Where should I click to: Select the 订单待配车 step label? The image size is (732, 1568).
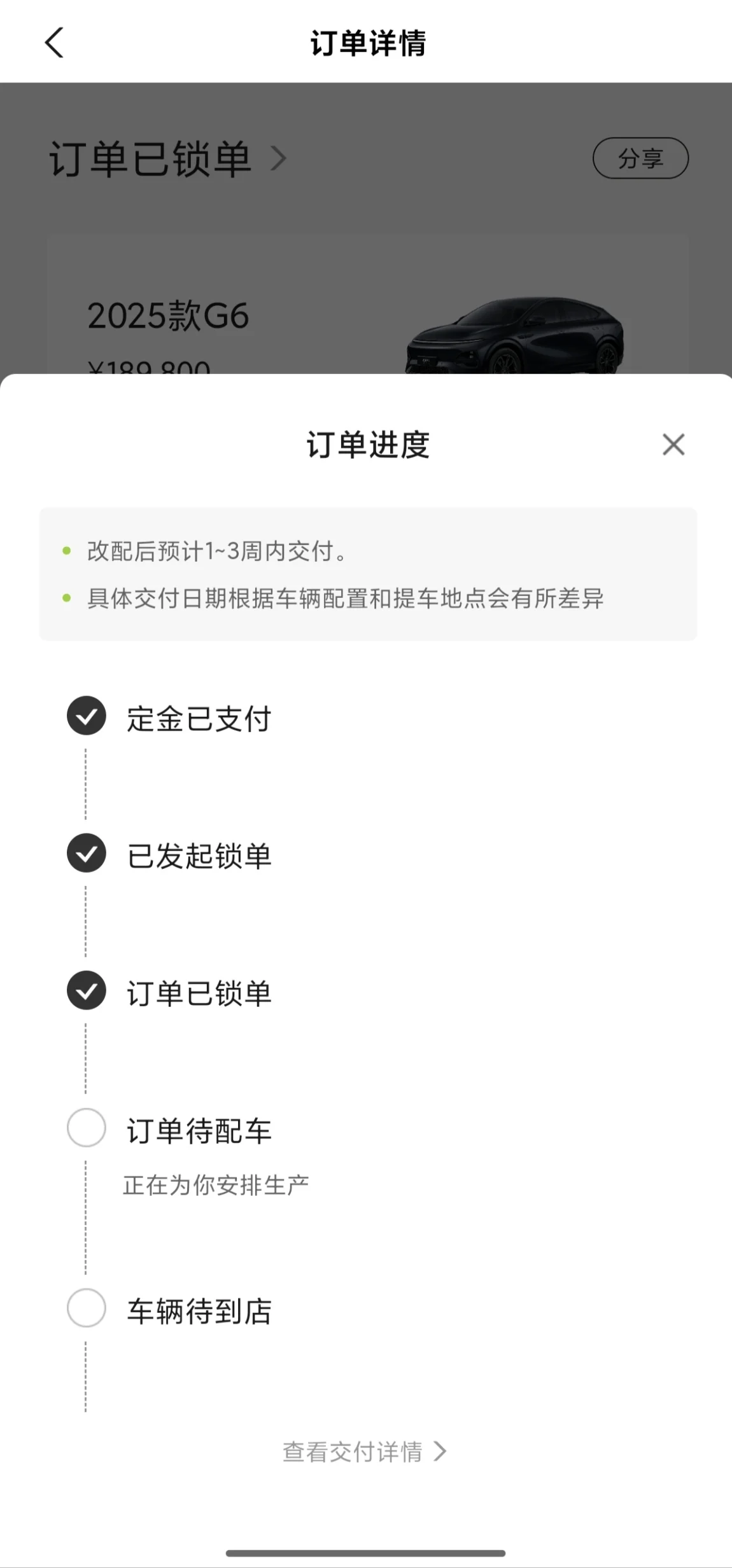[199, 1131]
